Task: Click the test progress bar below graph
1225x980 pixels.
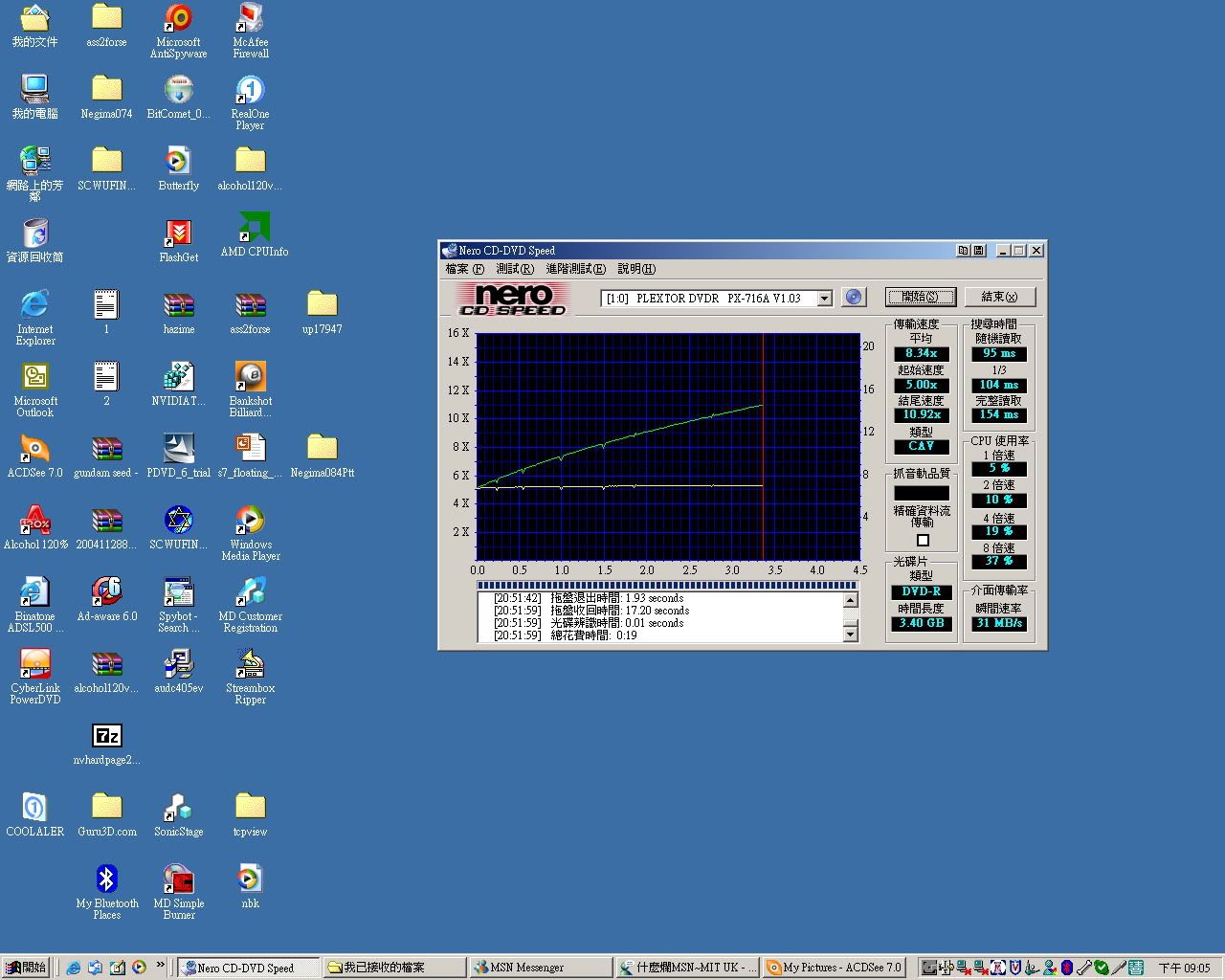Action: (x=667, y=585)
